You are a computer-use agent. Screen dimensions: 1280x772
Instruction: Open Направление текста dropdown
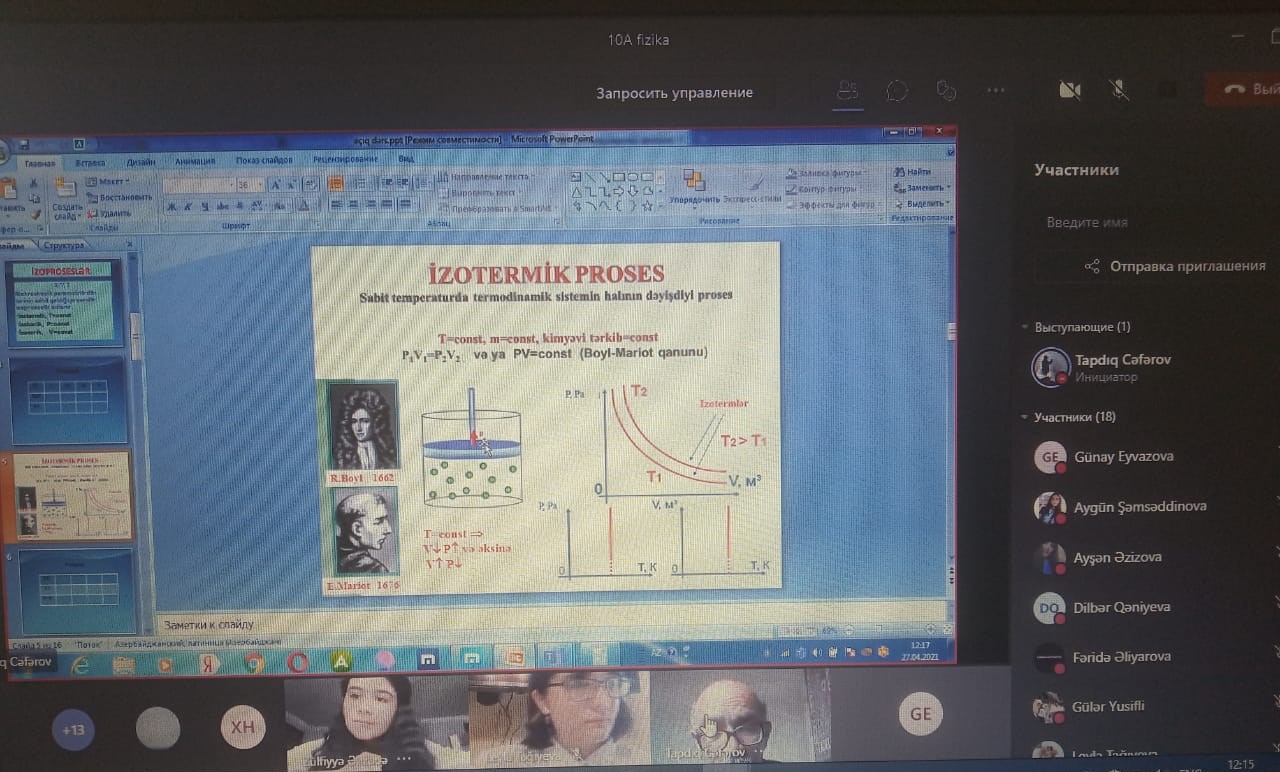coord(486,177)
